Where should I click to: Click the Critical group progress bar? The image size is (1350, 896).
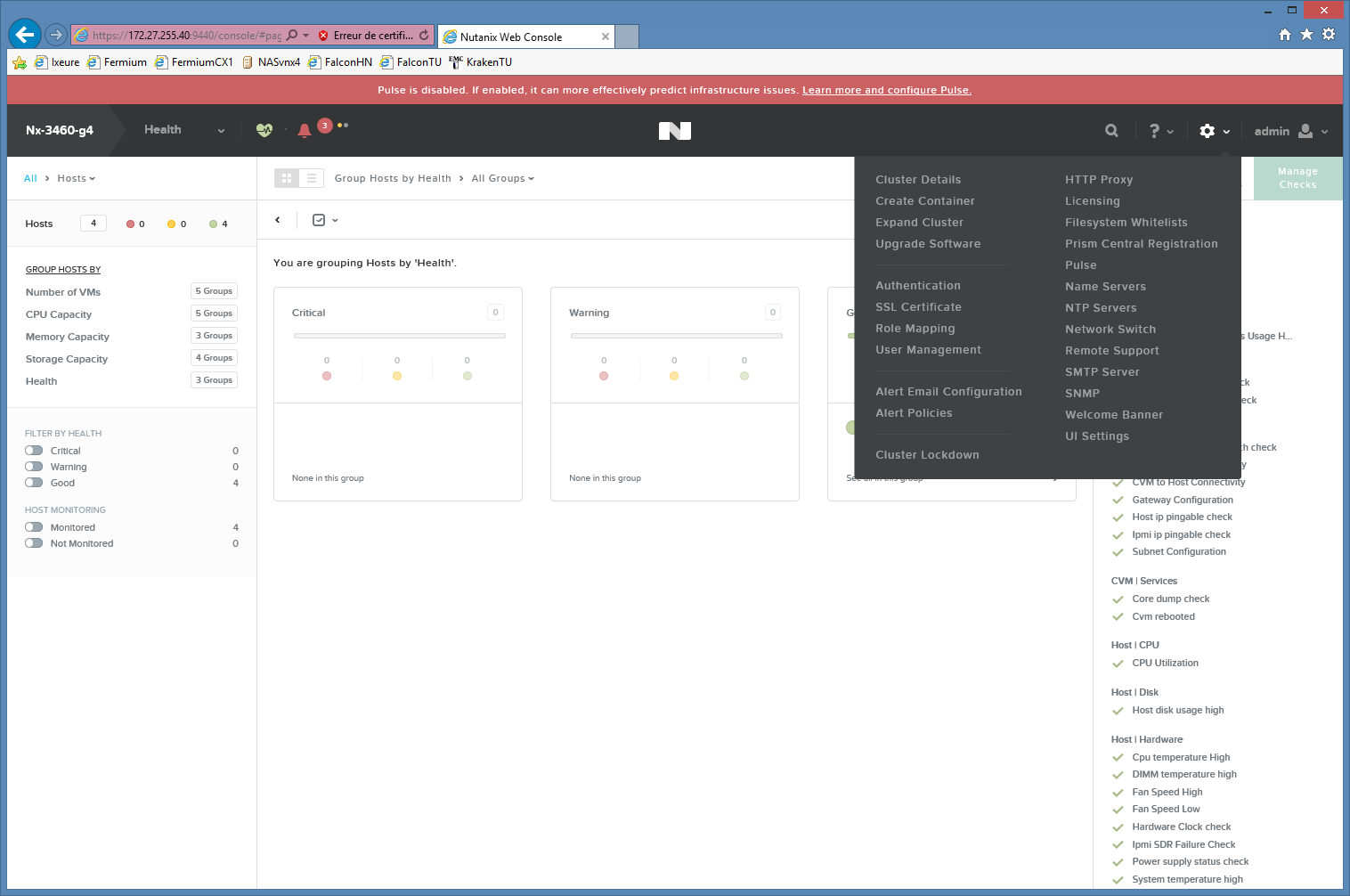[x=399, y=336]
